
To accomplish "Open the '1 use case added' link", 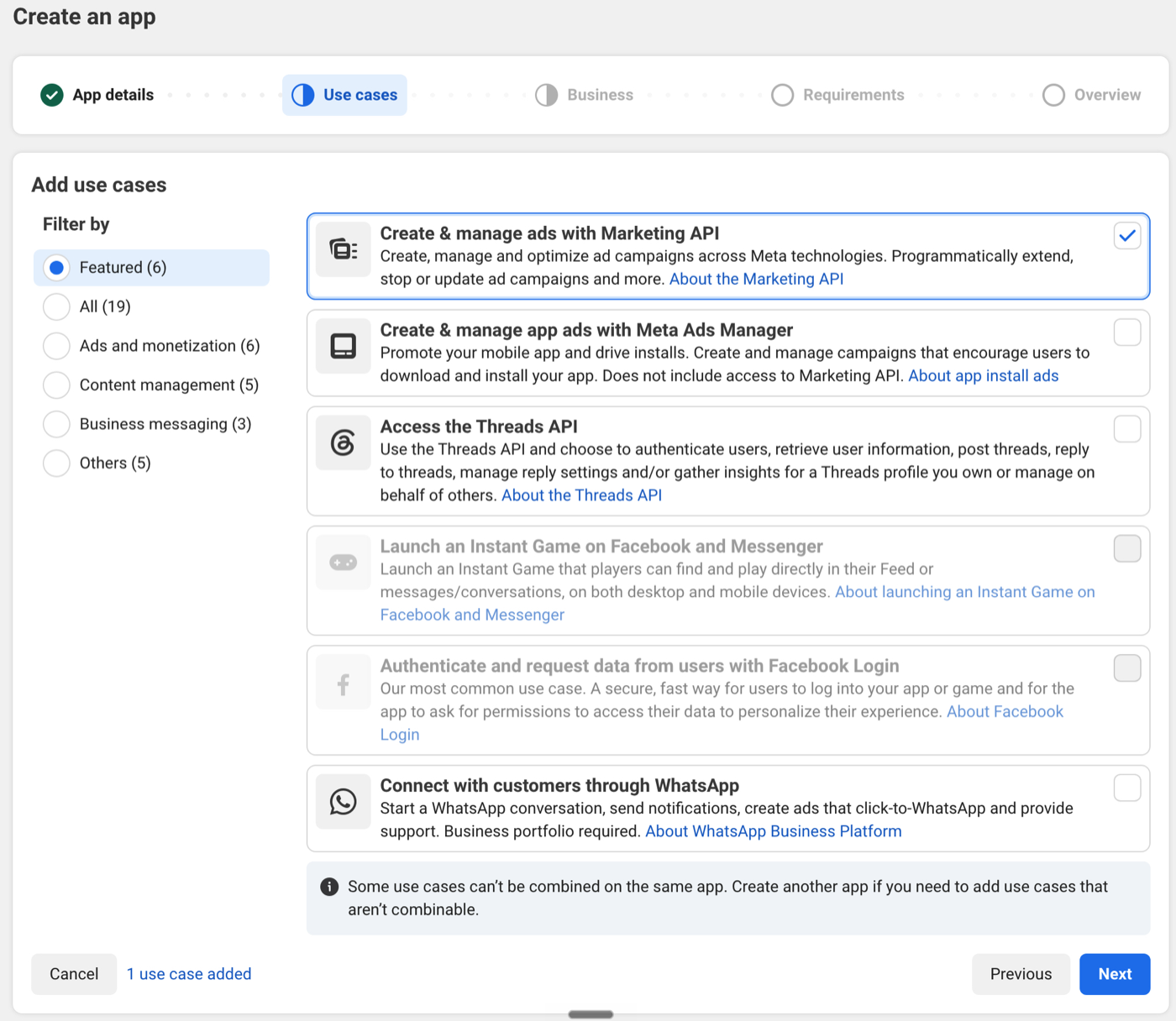I will point(189,974).
